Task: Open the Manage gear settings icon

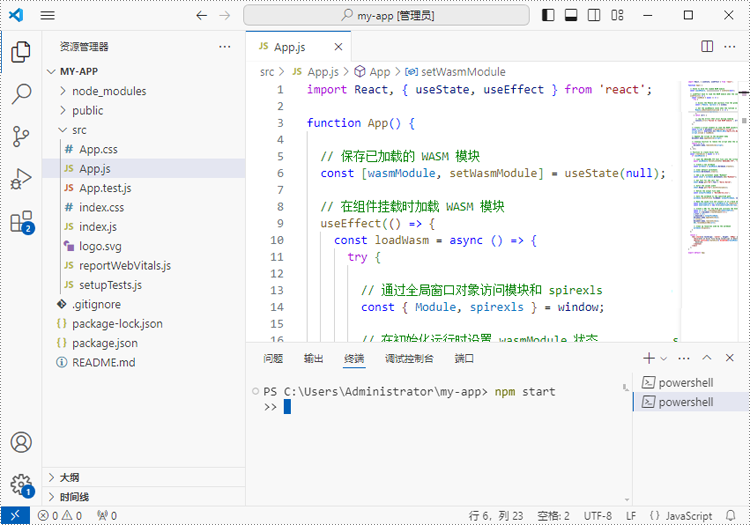Action: (21, 485)
